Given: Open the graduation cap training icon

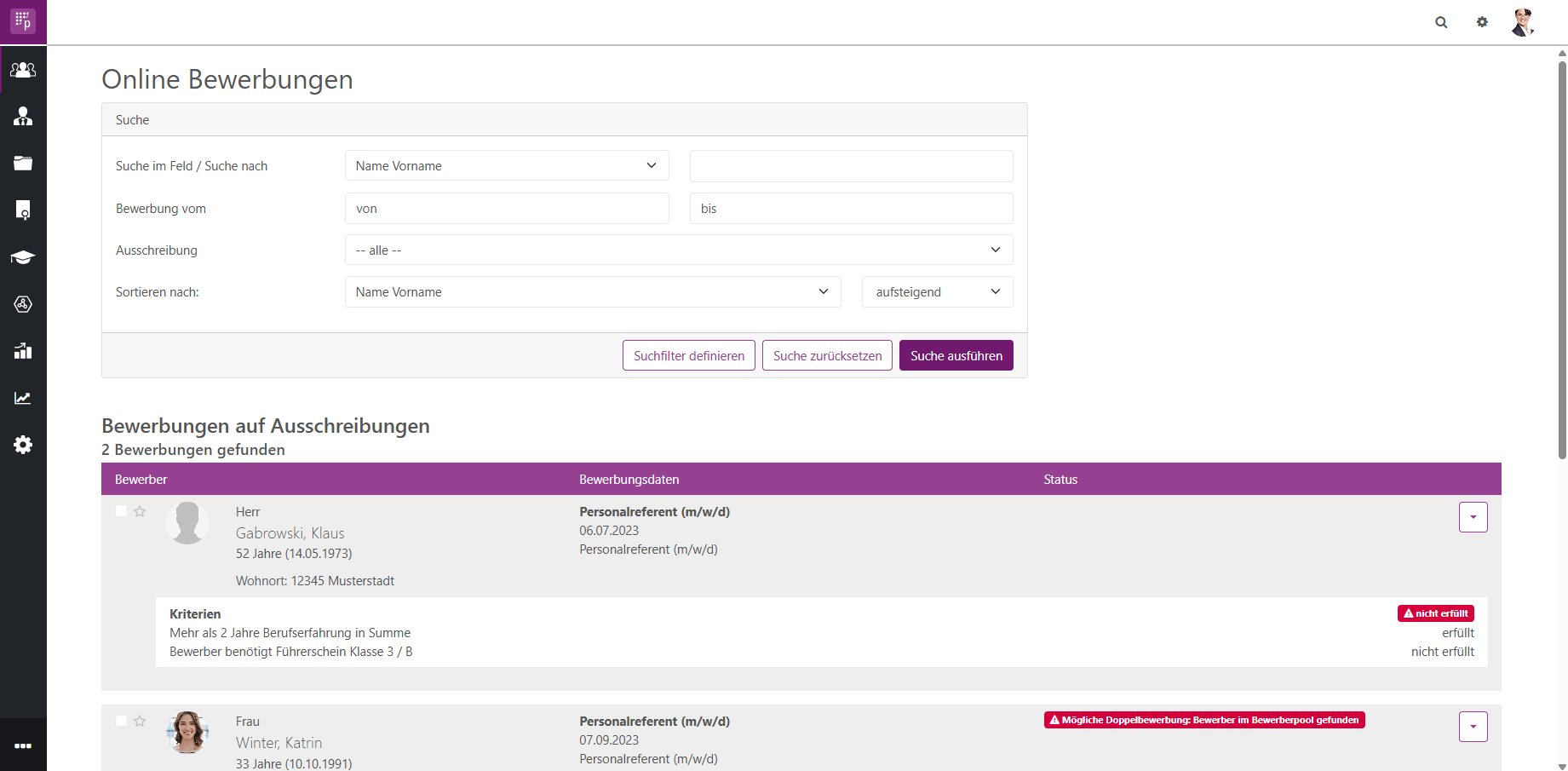Looking at the screenshot, I should [23, 257].
